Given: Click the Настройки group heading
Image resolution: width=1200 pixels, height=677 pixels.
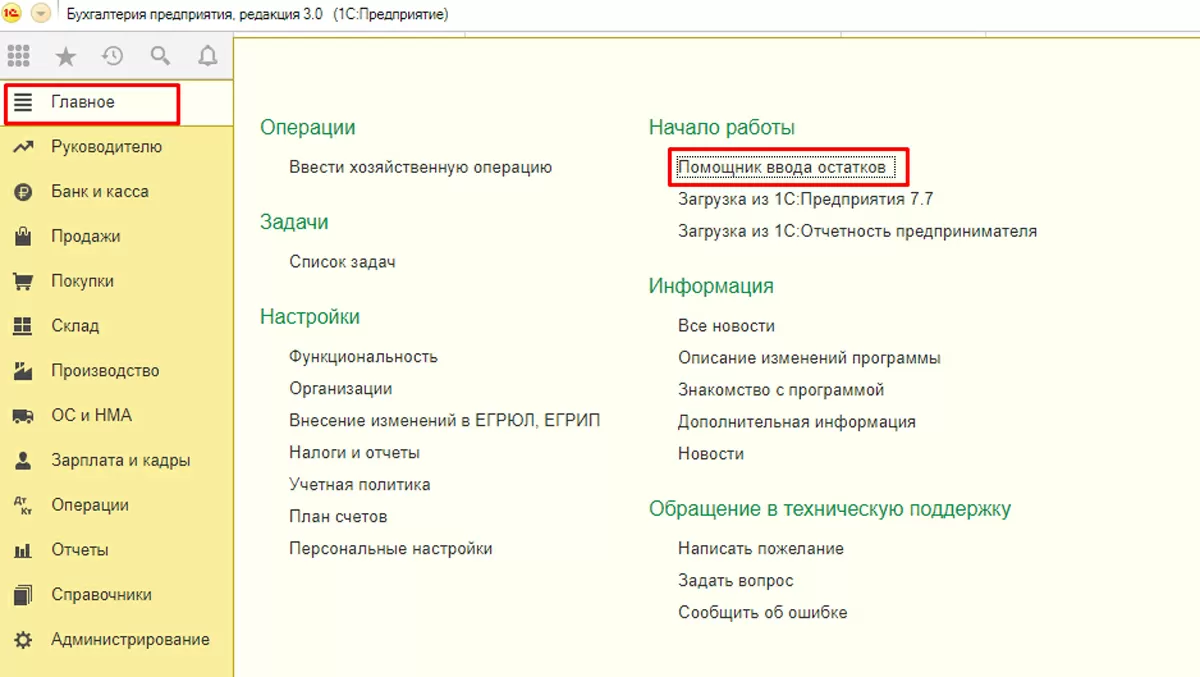Looking at the screenshot, I should 310,317.
